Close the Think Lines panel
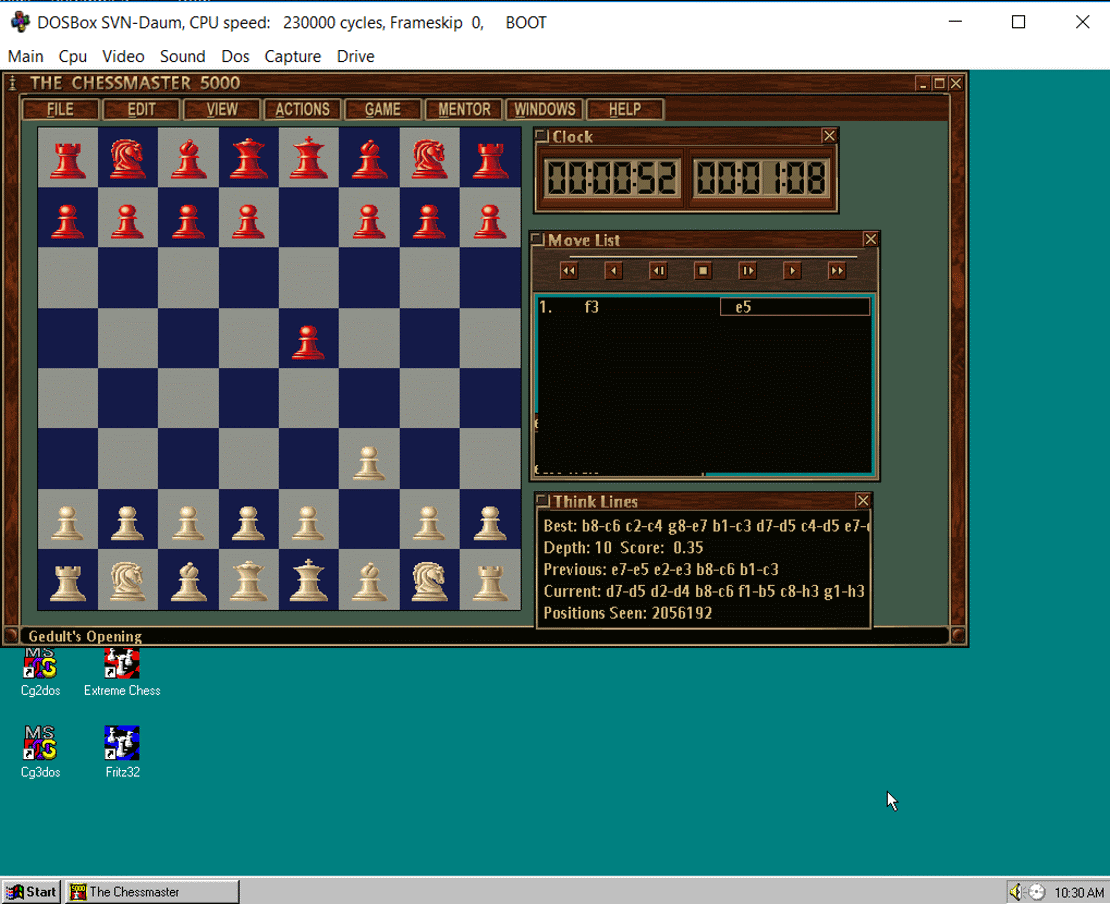The image size is (1110, 904). pyautogui.click(x=862, y=501)
